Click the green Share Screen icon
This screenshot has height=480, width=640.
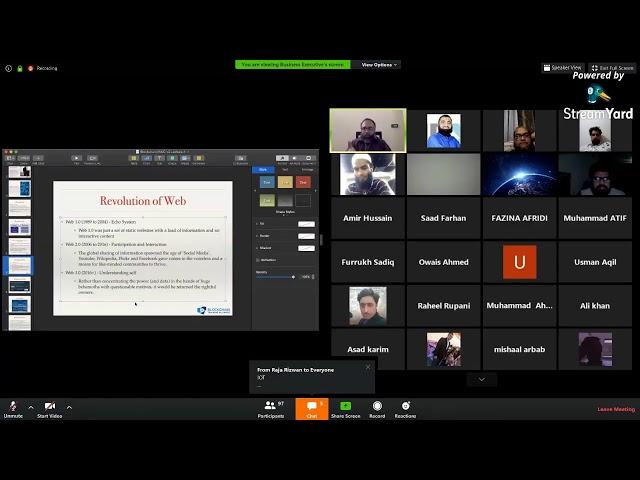tap(345, 407)
